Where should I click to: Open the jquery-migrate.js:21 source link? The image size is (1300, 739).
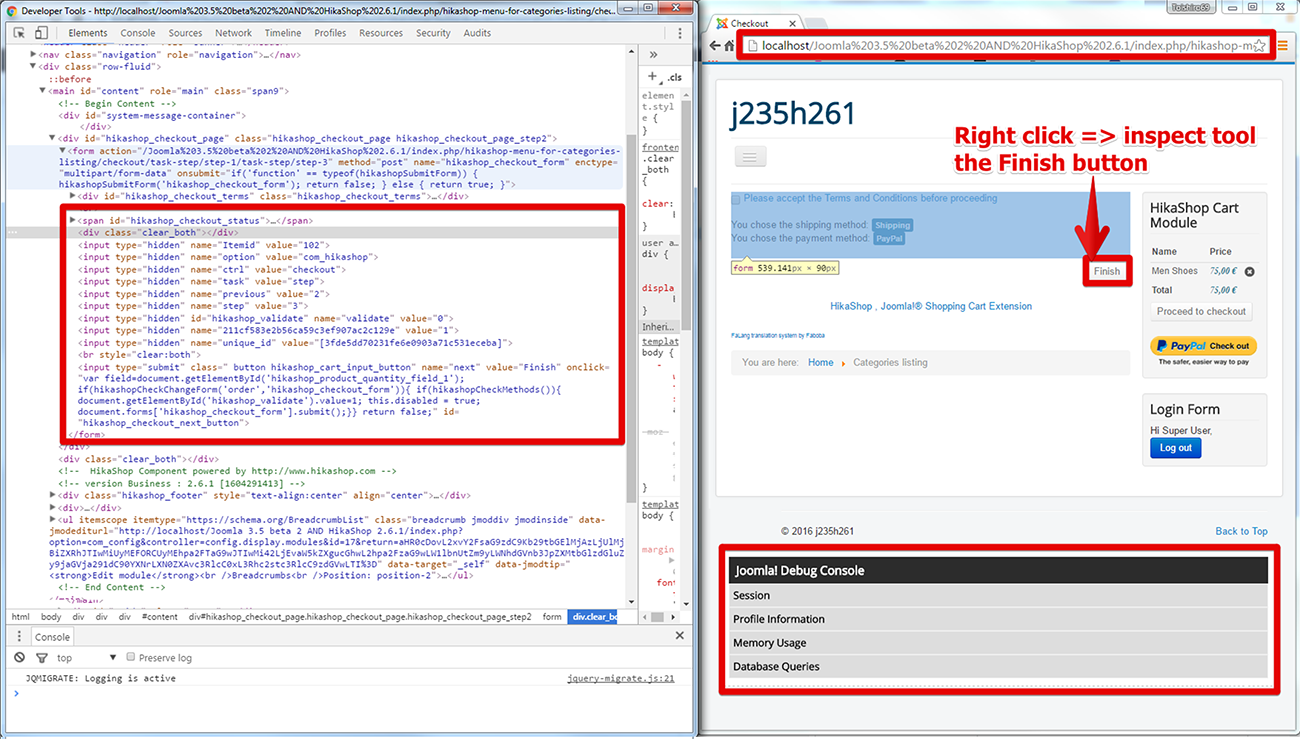click(620, 678)
